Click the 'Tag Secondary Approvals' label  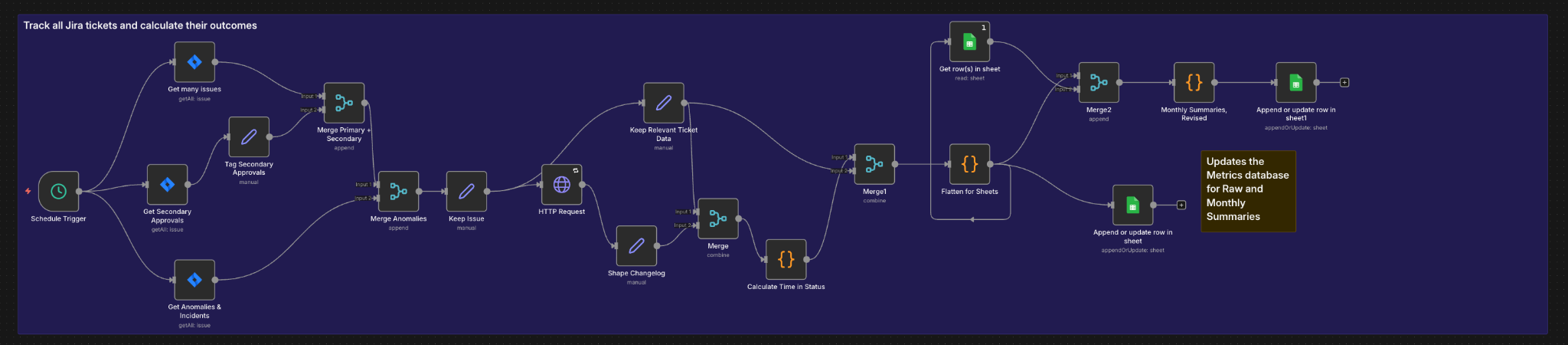249,169
